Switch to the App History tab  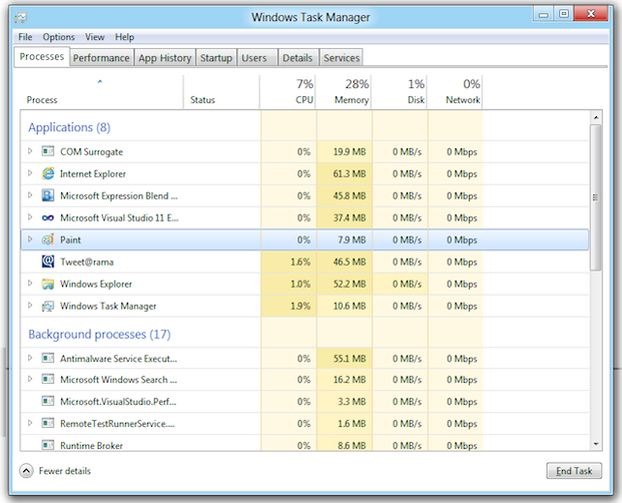[165, 58]
